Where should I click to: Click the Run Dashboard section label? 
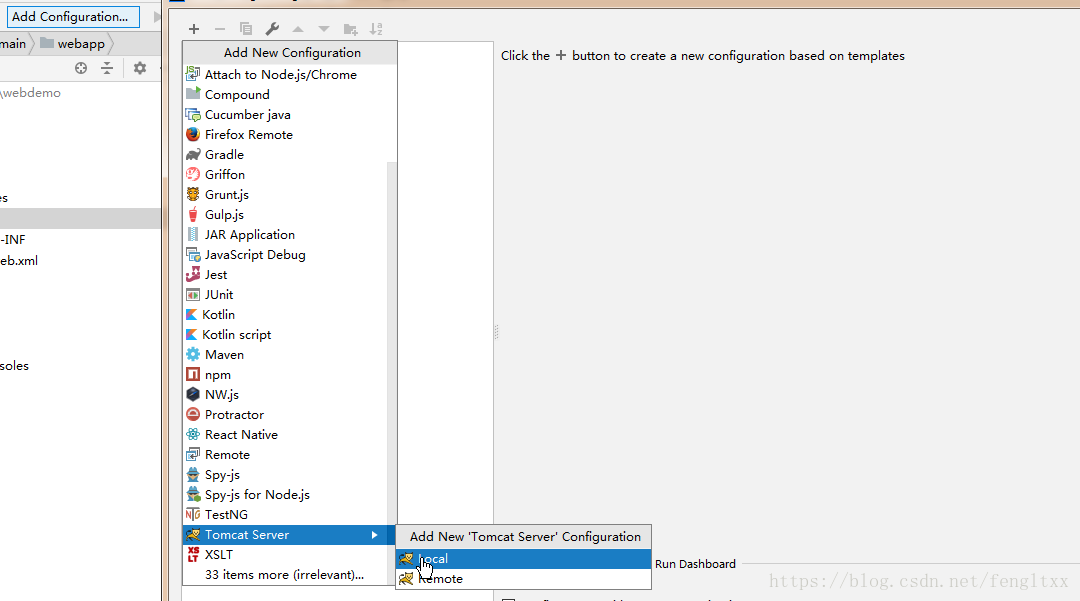tap(695, 564)
